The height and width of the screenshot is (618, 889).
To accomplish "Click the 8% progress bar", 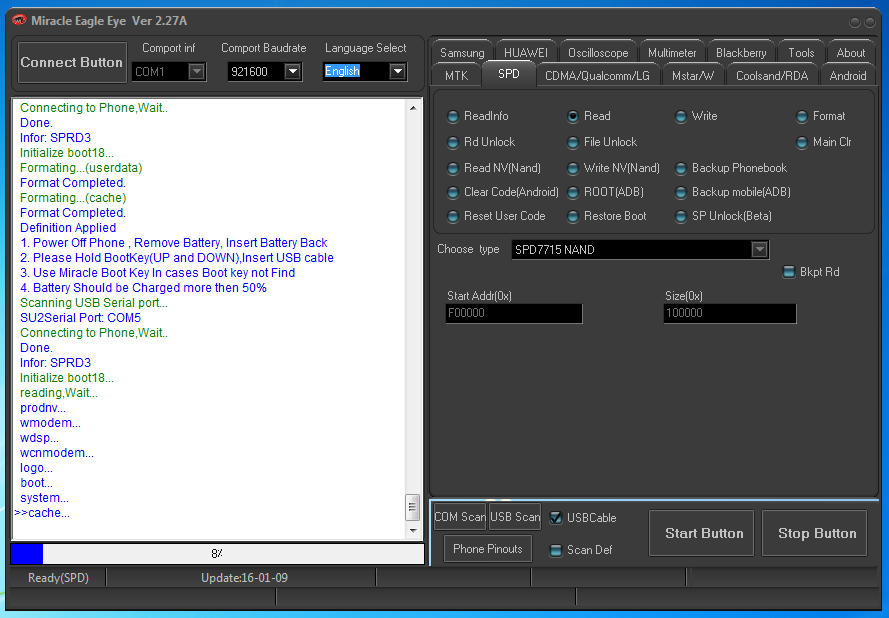I will pyautogui.click(x=217, y=553).
